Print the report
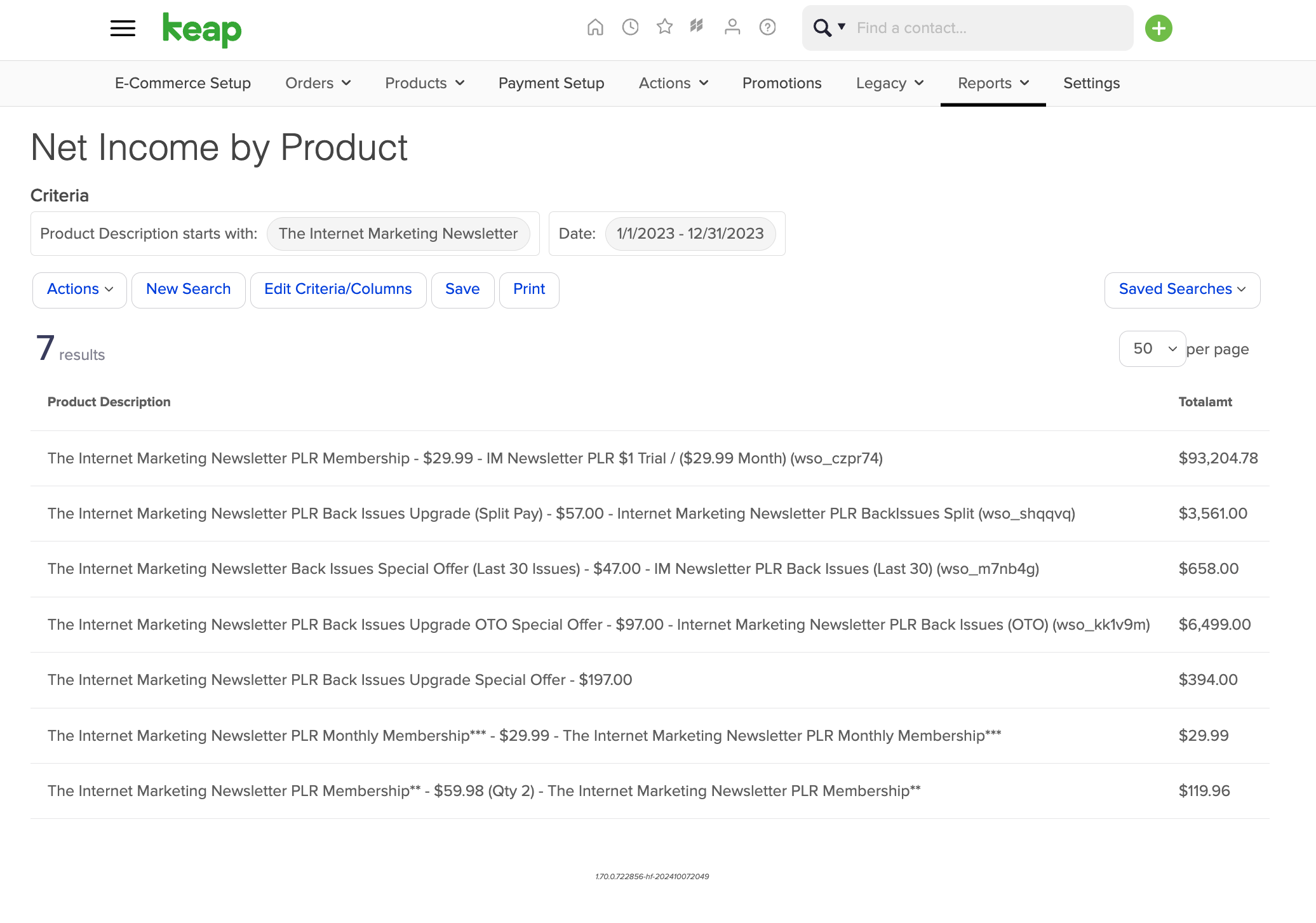Screen dimensions: 1316x923 (530, 290)
